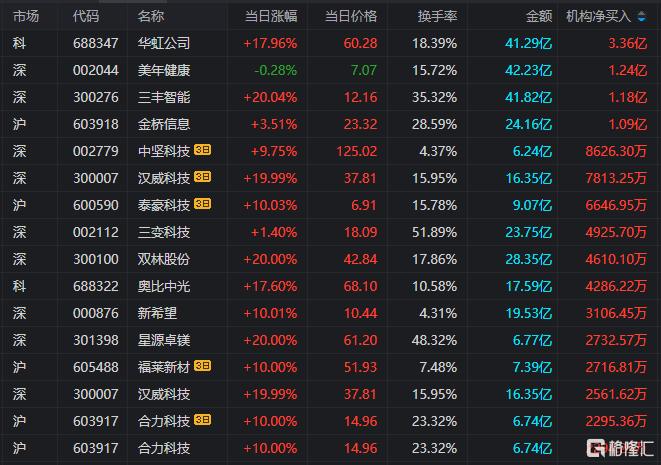Click the 3日 badge beside 中坚科技
661x465 pixels.
(x=202, y=150)
